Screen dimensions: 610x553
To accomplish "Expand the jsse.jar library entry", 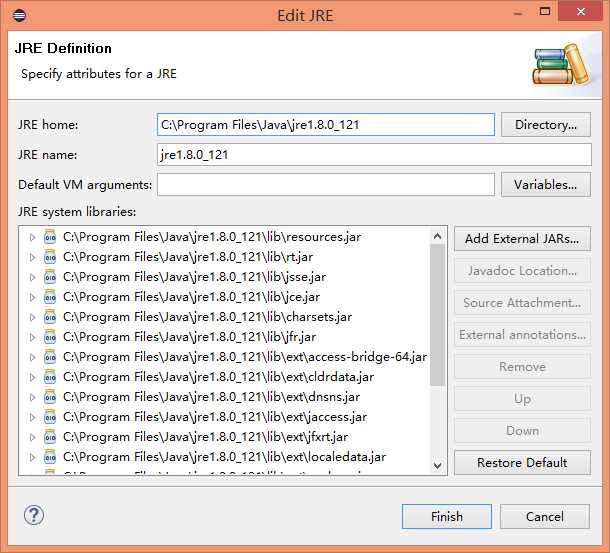I will (x=32, y=277).
